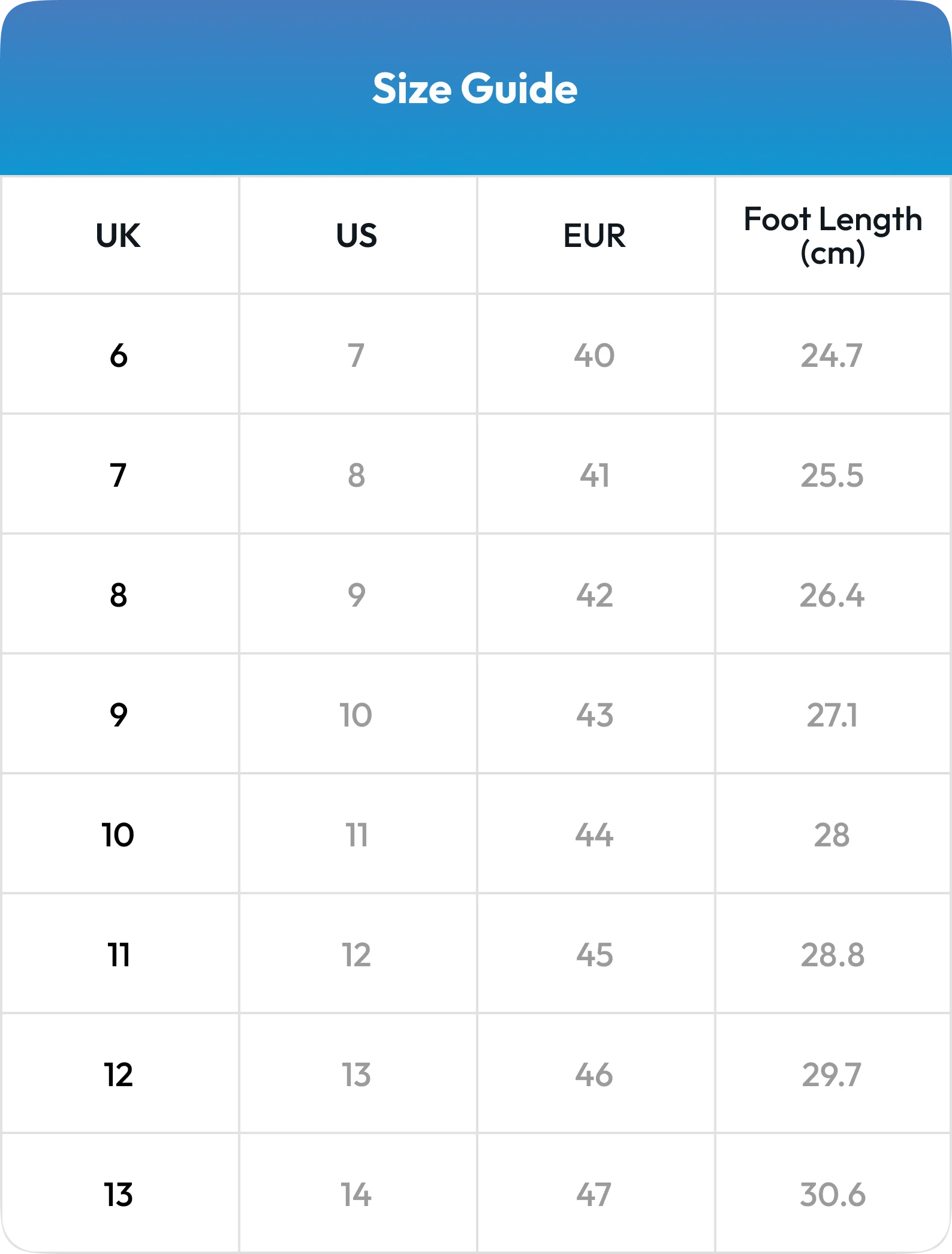The height and width of the screenshot is (1254, 952).
Task: Choose EUR size 44 cell
Action: coord(594,834)
